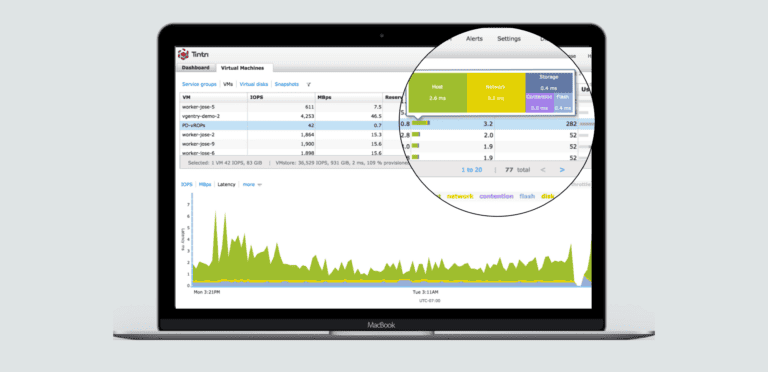Open the Virtual disks view

(x=254, y=84)
